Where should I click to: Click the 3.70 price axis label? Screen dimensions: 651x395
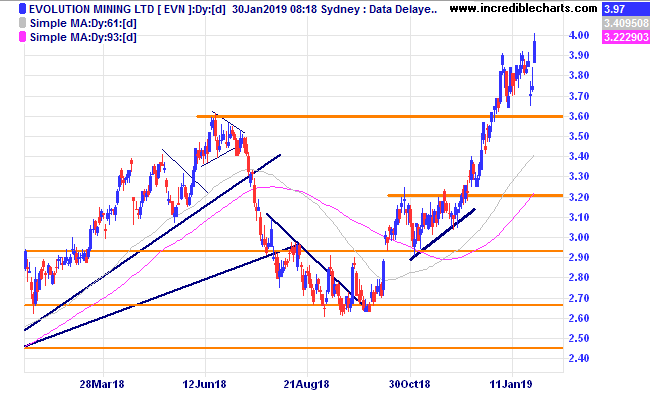pyautogui.click(x=579, y=96)
